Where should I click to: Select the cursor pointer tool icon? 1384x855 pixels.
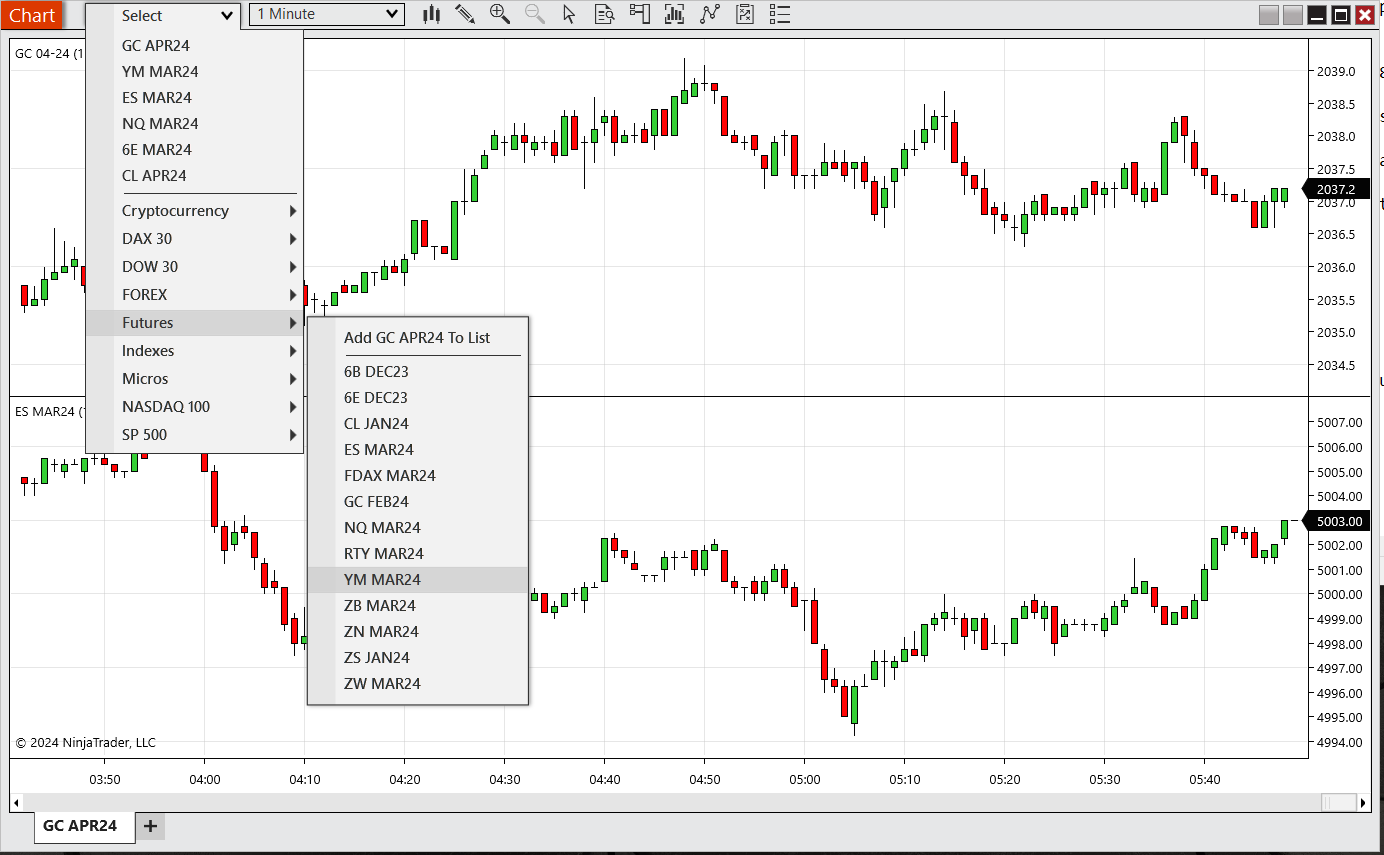click(x=569, y=14)
